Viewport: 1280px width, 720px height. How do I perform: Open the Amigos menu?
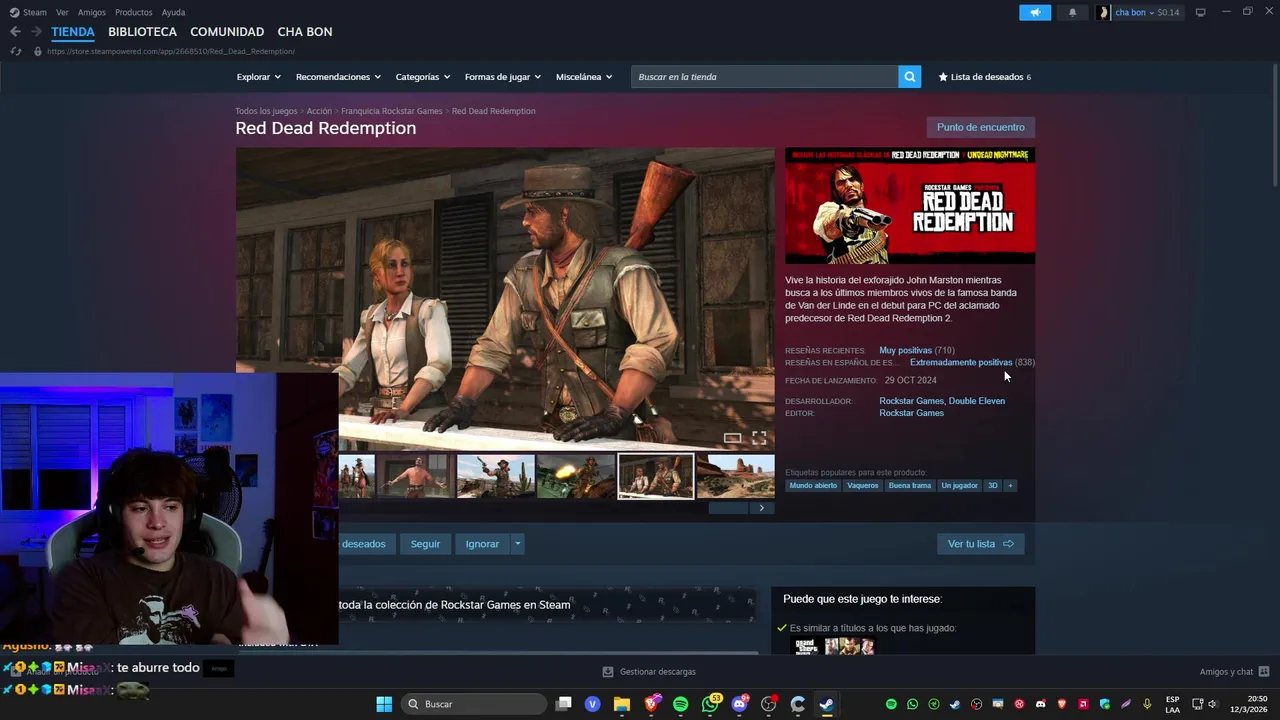92,12
